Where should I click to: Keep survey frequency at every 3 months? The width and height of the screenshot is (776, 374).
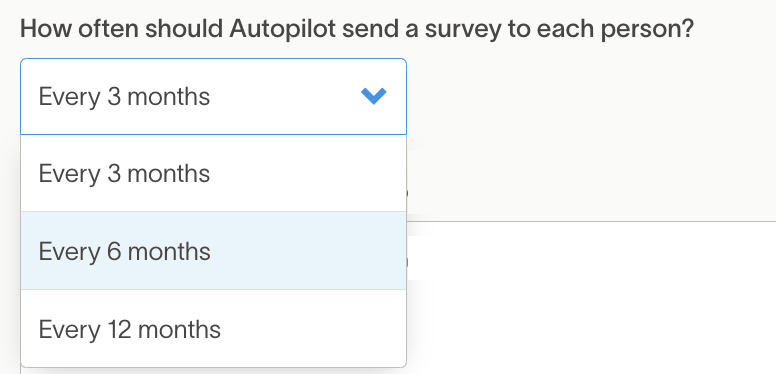coord(213,173)
